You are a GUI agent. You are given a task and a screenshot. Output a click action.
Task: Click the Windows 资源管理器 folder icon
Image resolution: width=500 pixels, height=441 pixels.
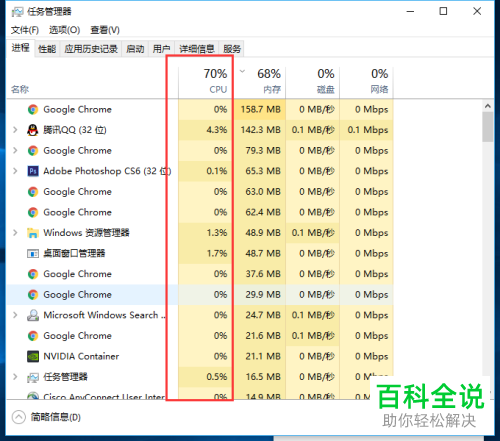[x=33, y=233]
